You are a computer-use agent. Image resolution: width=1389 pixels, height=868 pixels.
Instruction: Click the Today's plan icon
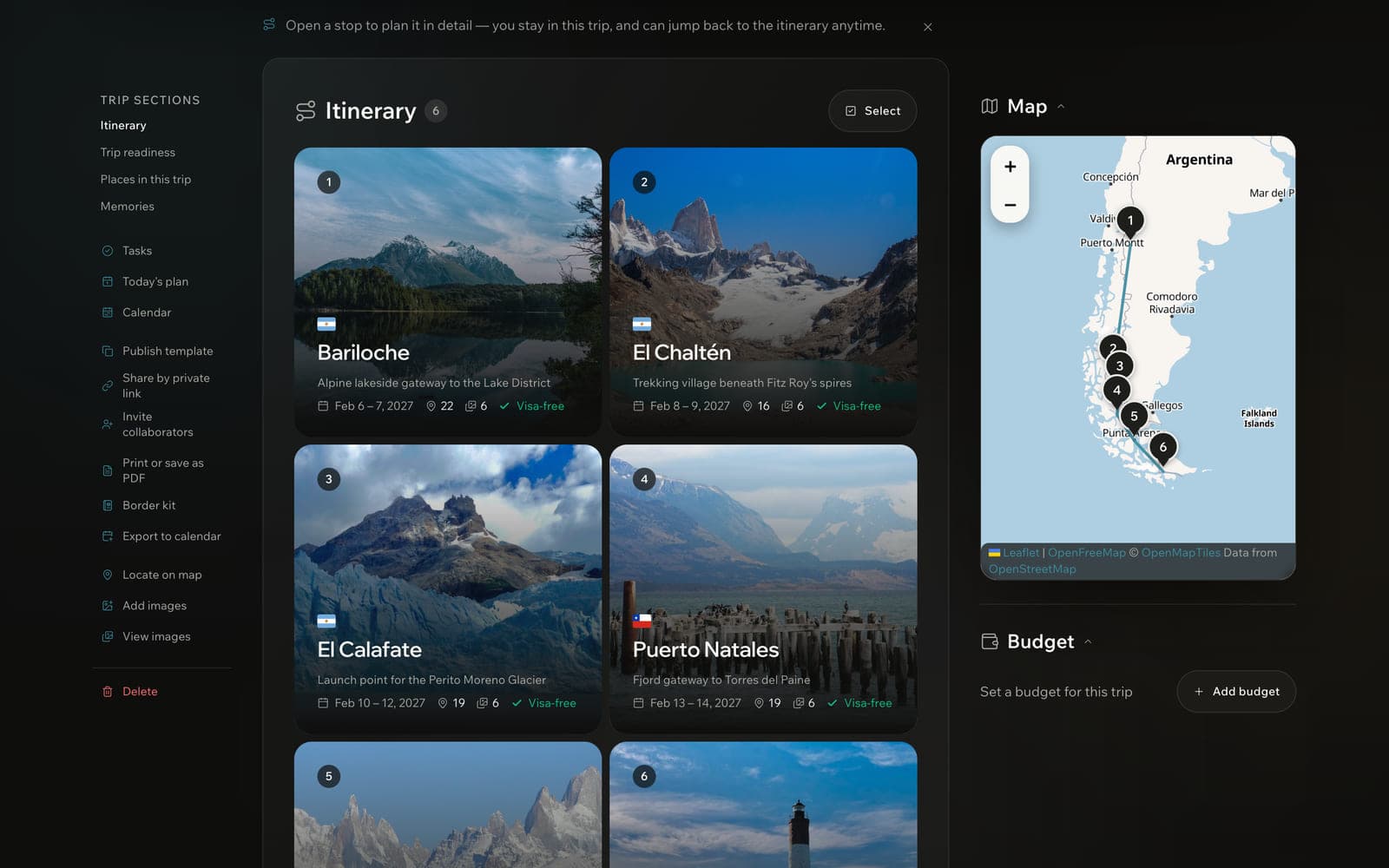(x=108, y=282)
